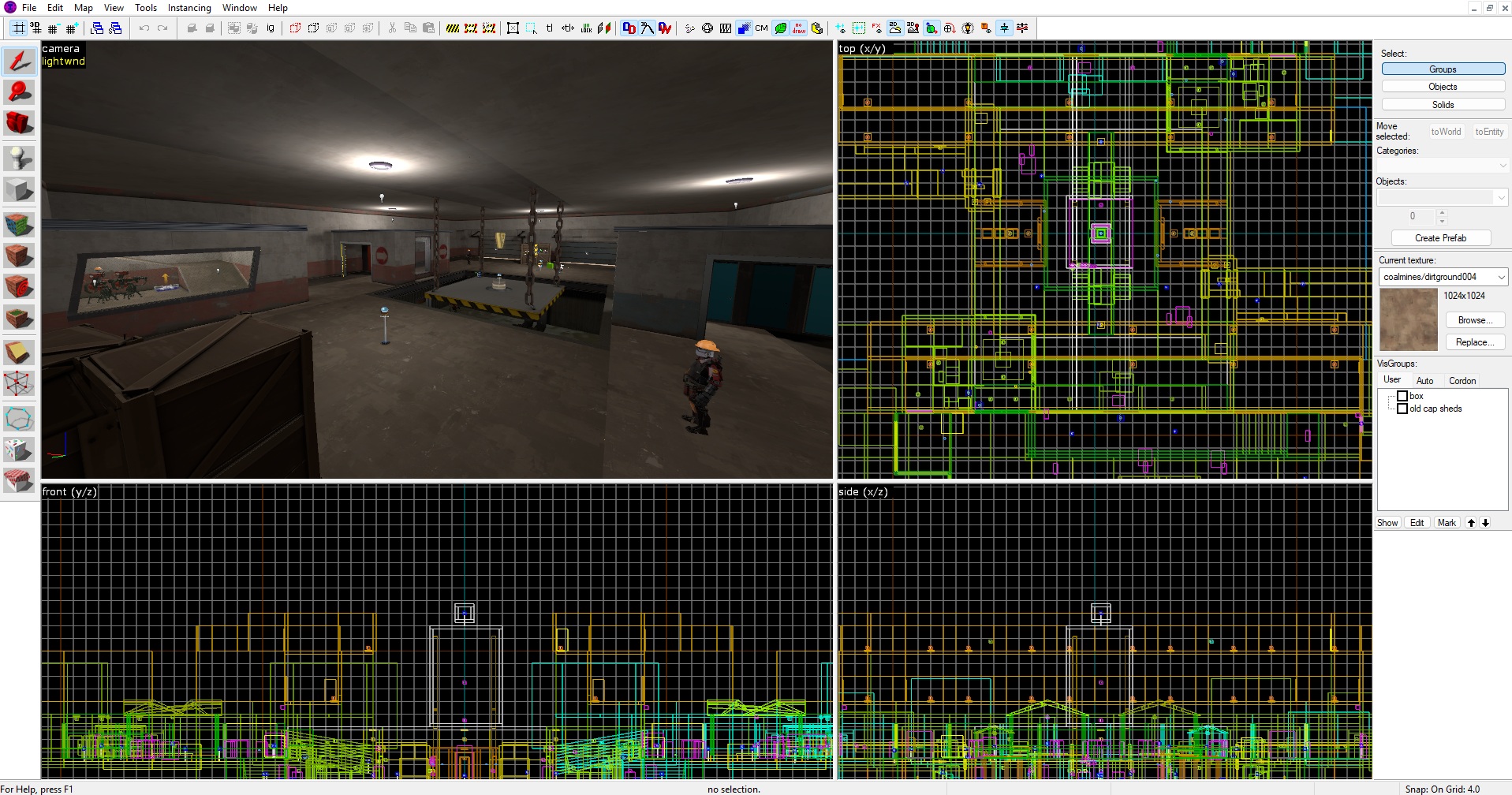Click the Browse texture button
The width and height of the screenshot is (1512, 795).
click(x=1474, y=320)
